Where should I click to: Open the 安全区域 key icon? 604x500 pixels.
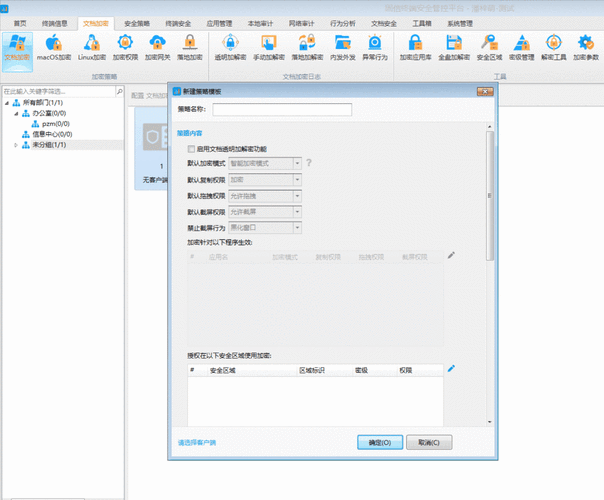489,46
